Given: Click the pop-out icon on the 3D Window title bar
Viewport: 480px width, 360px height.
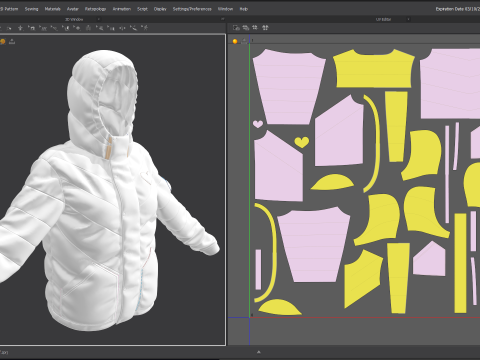Looking at the screenshot, I should point(222,19).
